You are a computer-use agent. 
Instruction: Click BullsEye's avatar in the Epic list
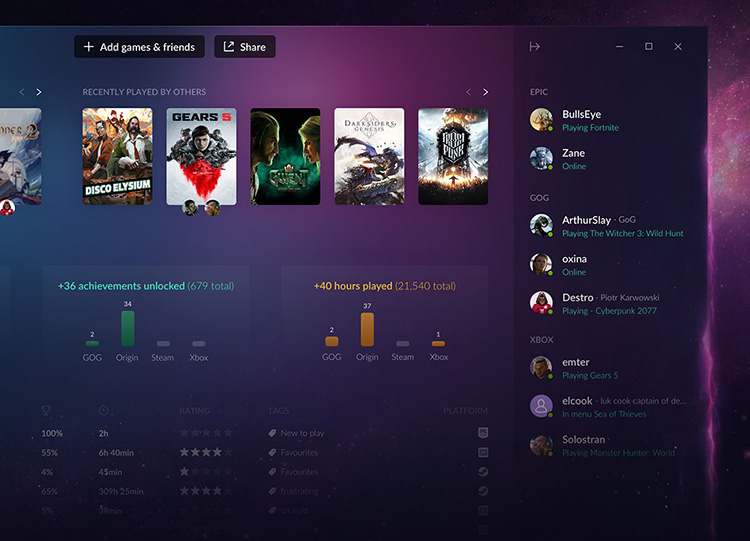541,120
